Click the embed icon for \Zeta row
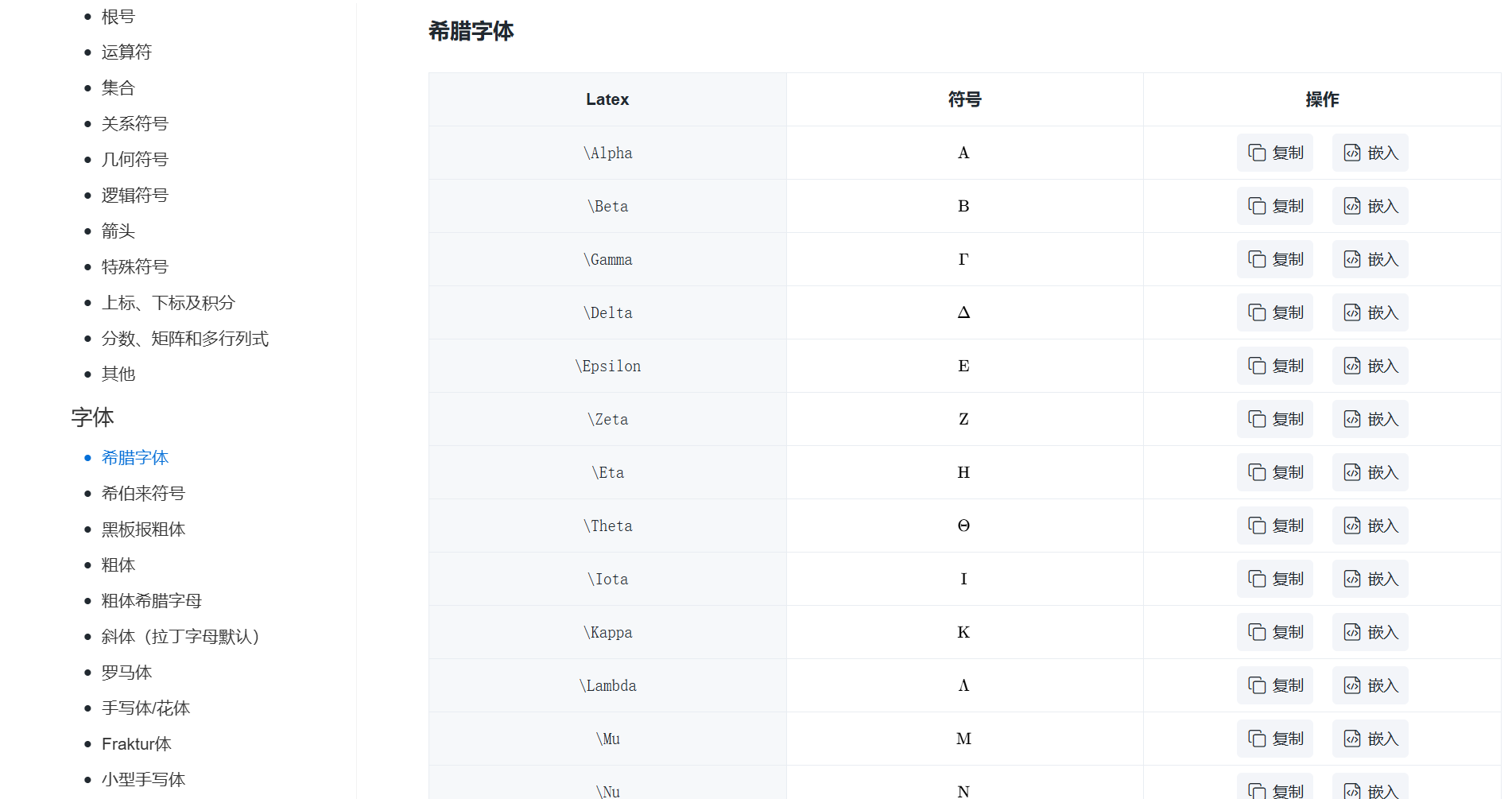Viewport: 1512px width, 799px height. pyautogui.click(x=1352, y=419)
